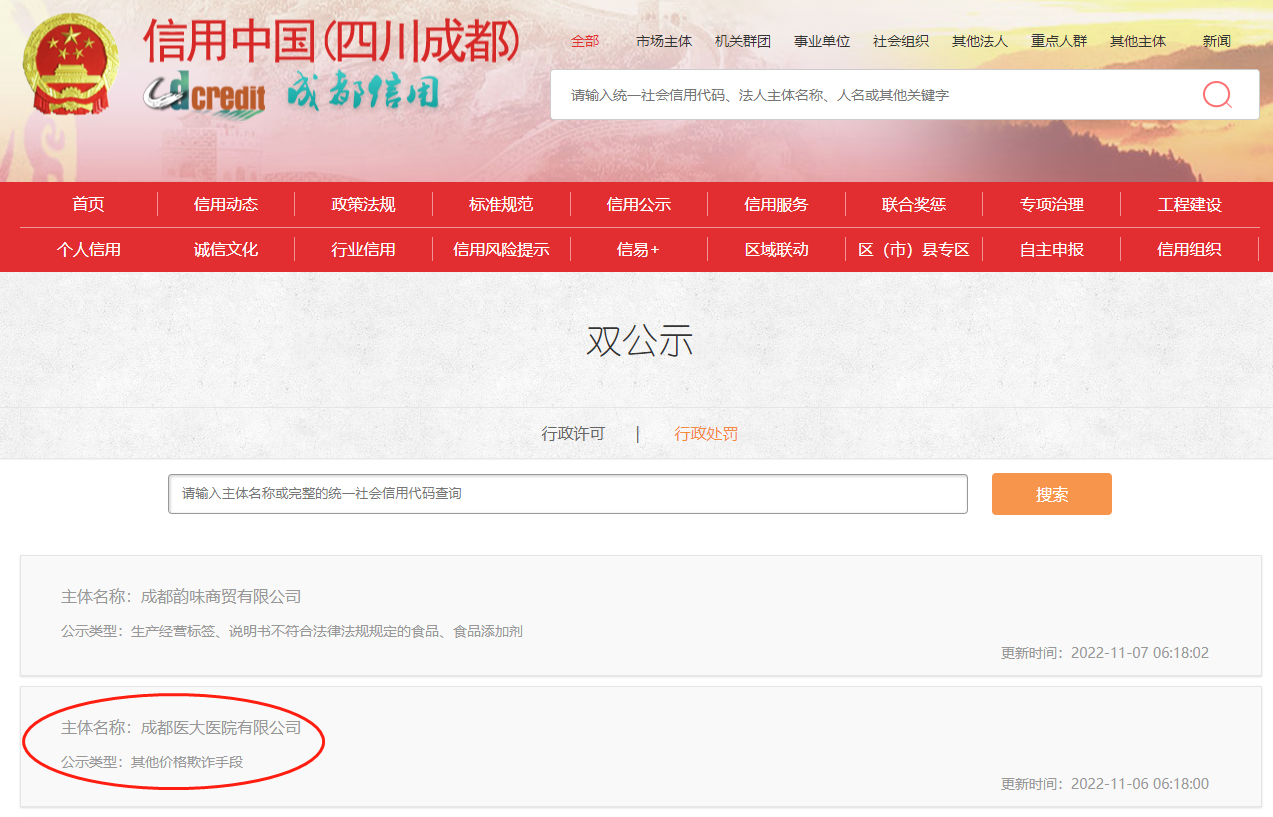Switch to the 行政许可 tab
Viewport: 1273px width, 817px height.
[x=573, y=434]
